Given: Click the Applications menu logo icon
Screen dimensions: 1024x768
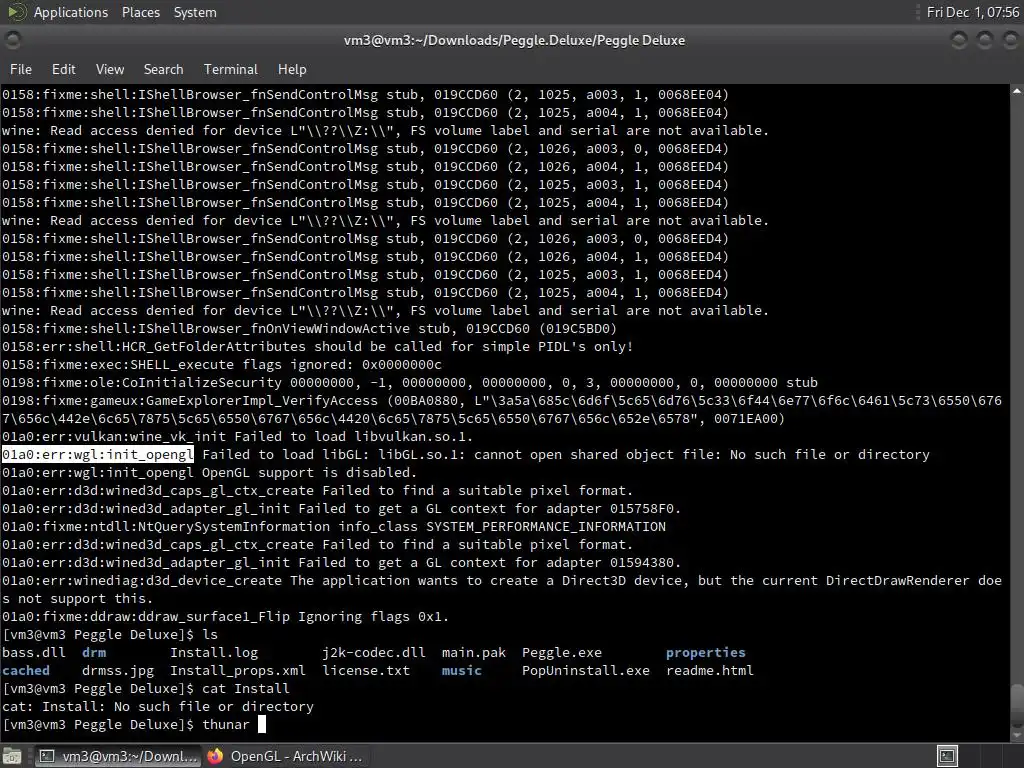Looking at the screenshot, I should [17, 12].
